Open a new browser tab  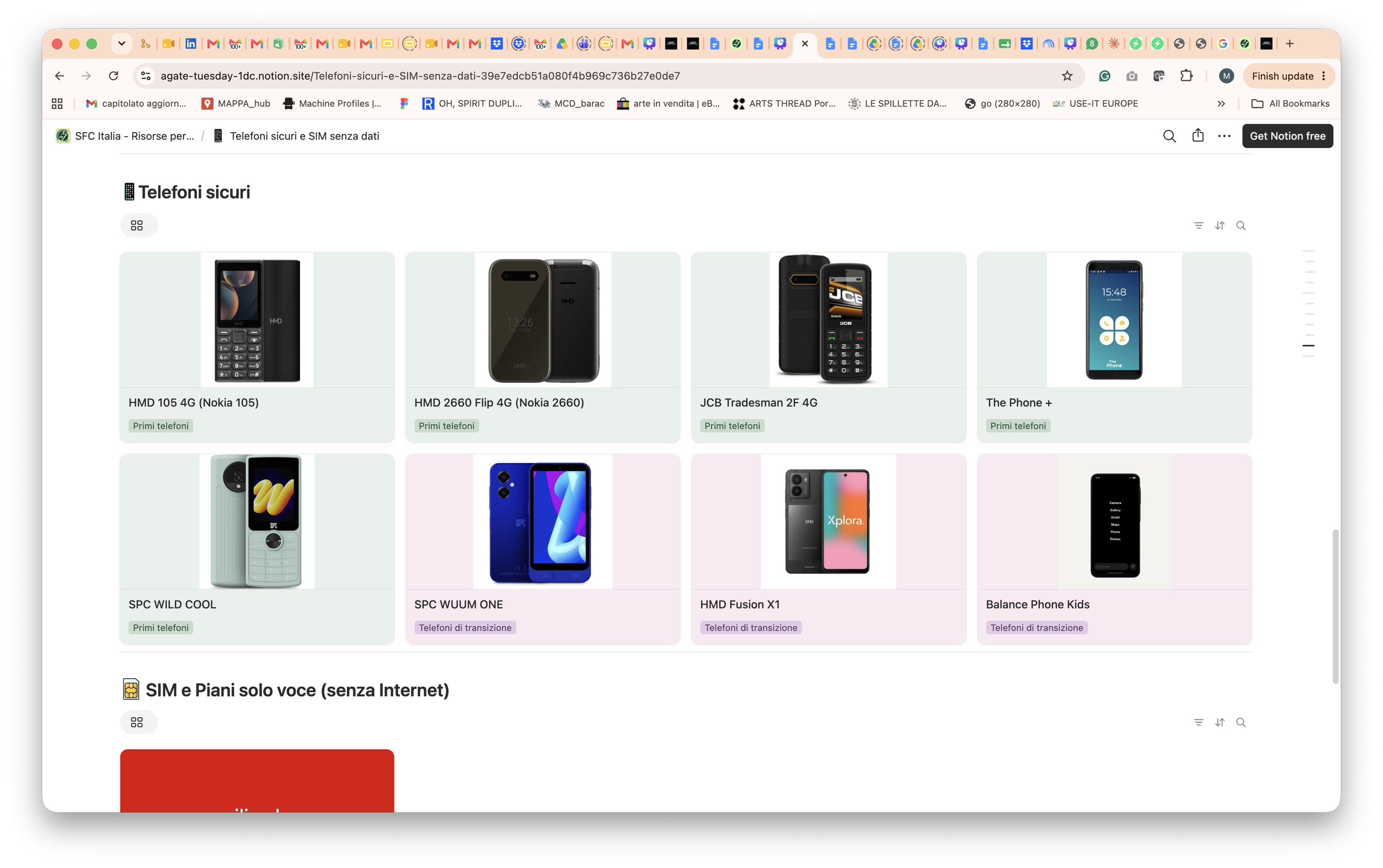pyautogui.click(x=1290, y=44)
